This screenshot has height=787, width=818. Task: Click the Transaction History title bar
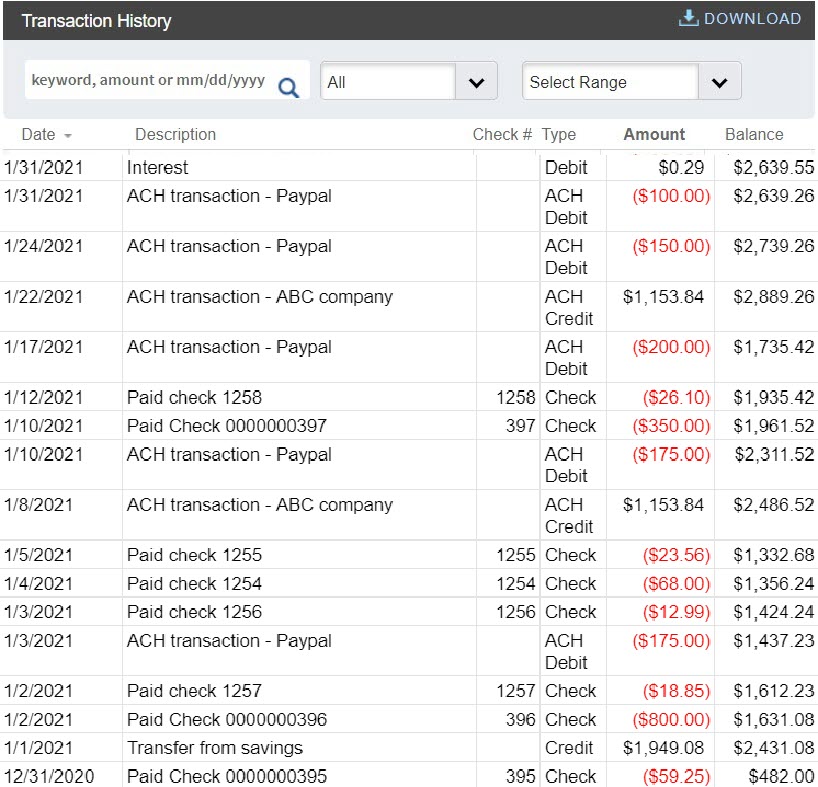tap(96, 20)
